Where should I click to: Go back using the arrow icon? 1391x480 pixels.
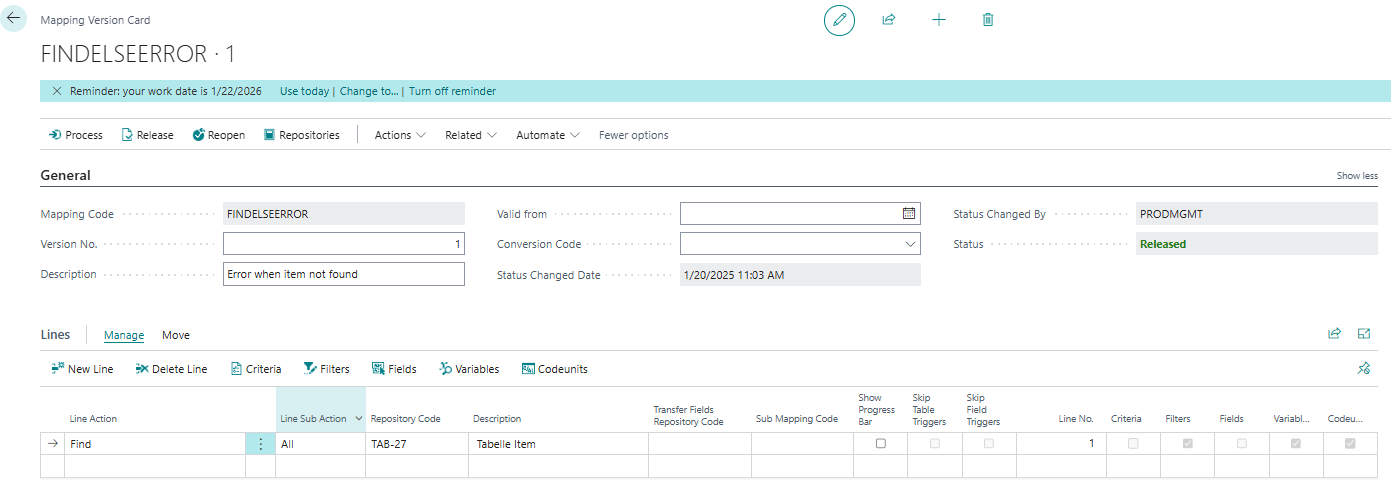tap(14, 18)
